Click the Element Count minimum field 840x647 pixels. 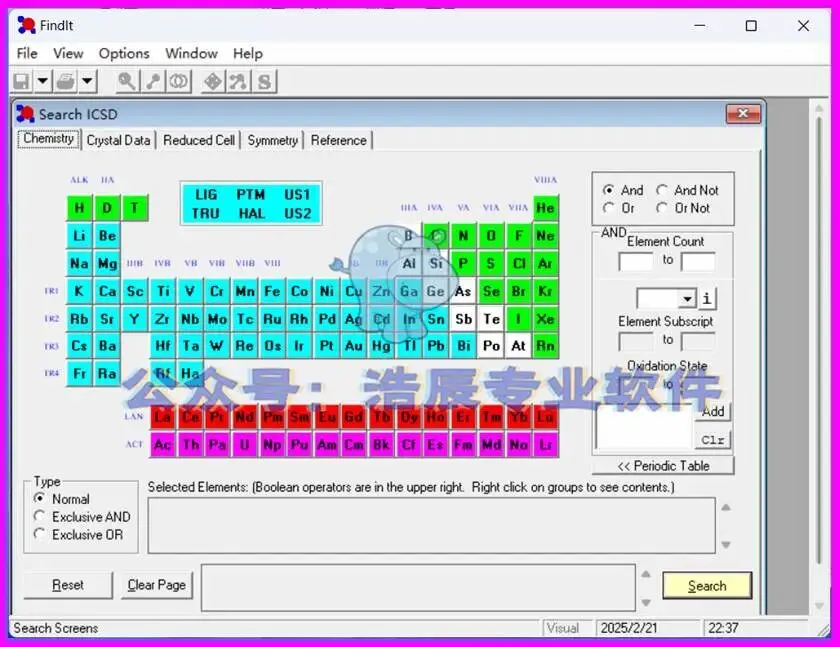[x=635, y=262]
